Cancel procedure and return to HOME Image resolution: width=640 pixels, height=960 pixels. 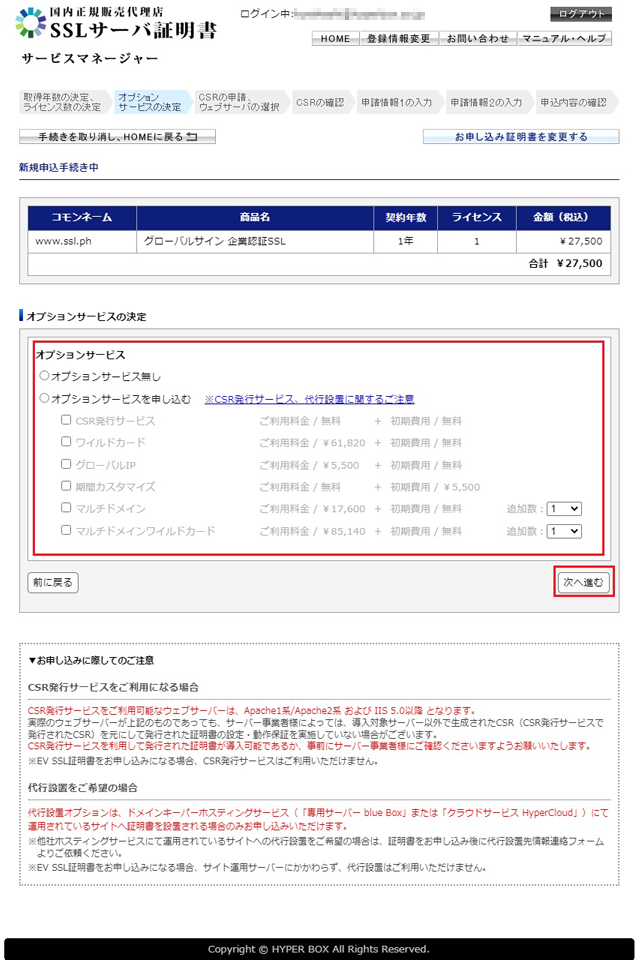[x=117, y=137]
